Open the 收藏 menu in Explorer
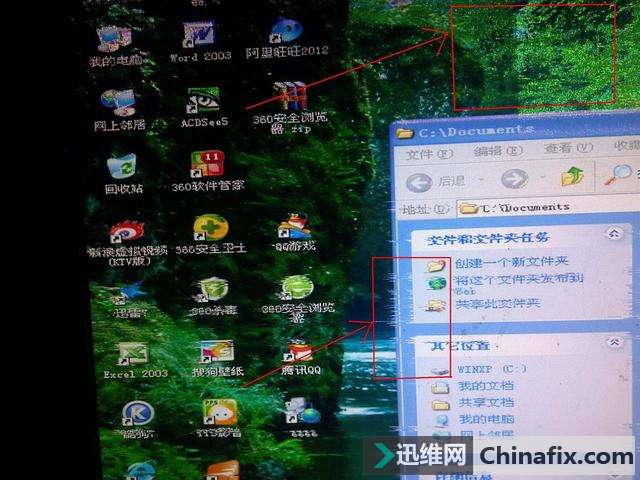640x480 pixels. (627, 146)
